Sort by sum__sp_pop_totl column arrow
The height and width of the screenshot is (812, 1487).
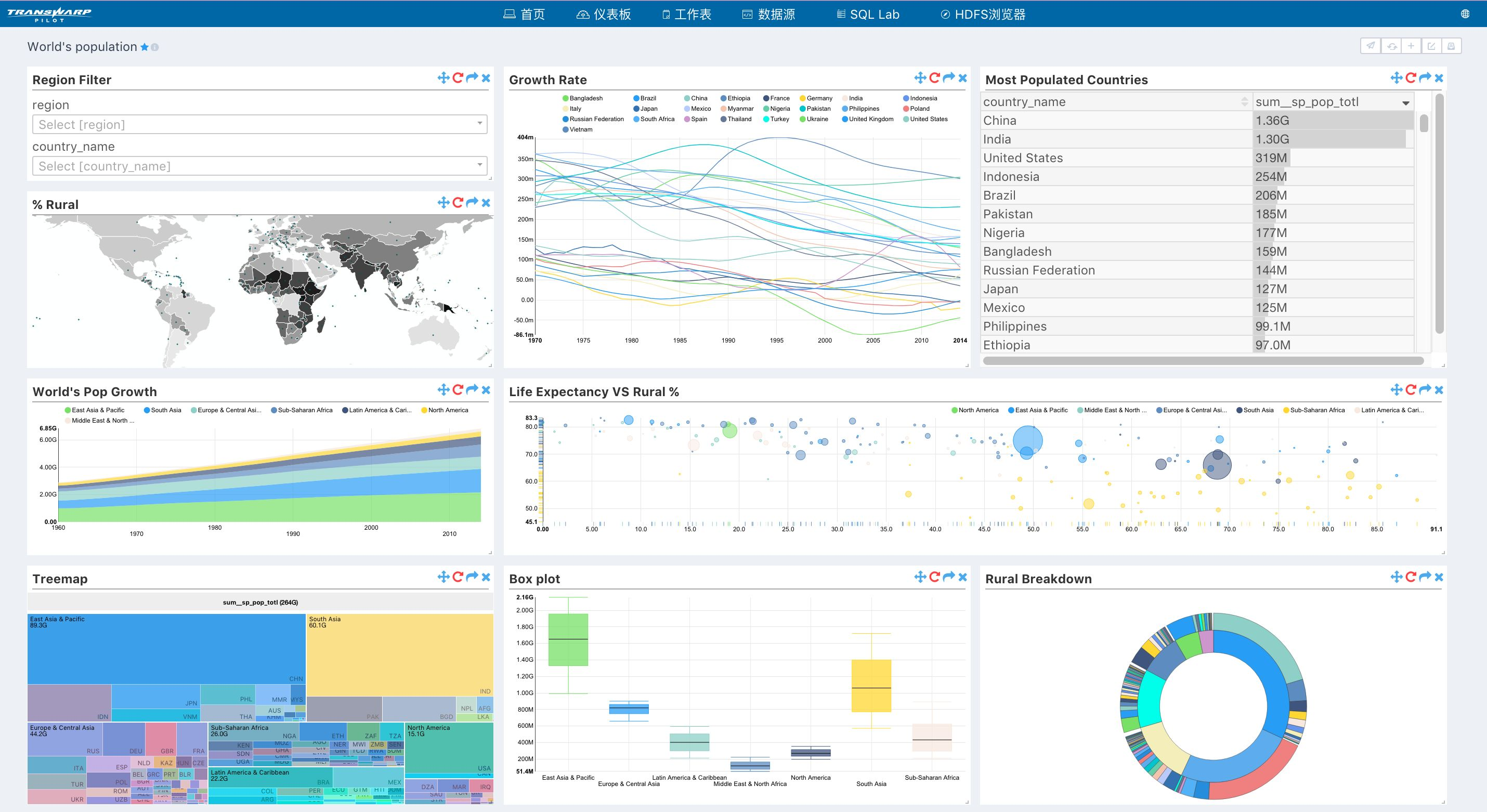[1405, 103]
